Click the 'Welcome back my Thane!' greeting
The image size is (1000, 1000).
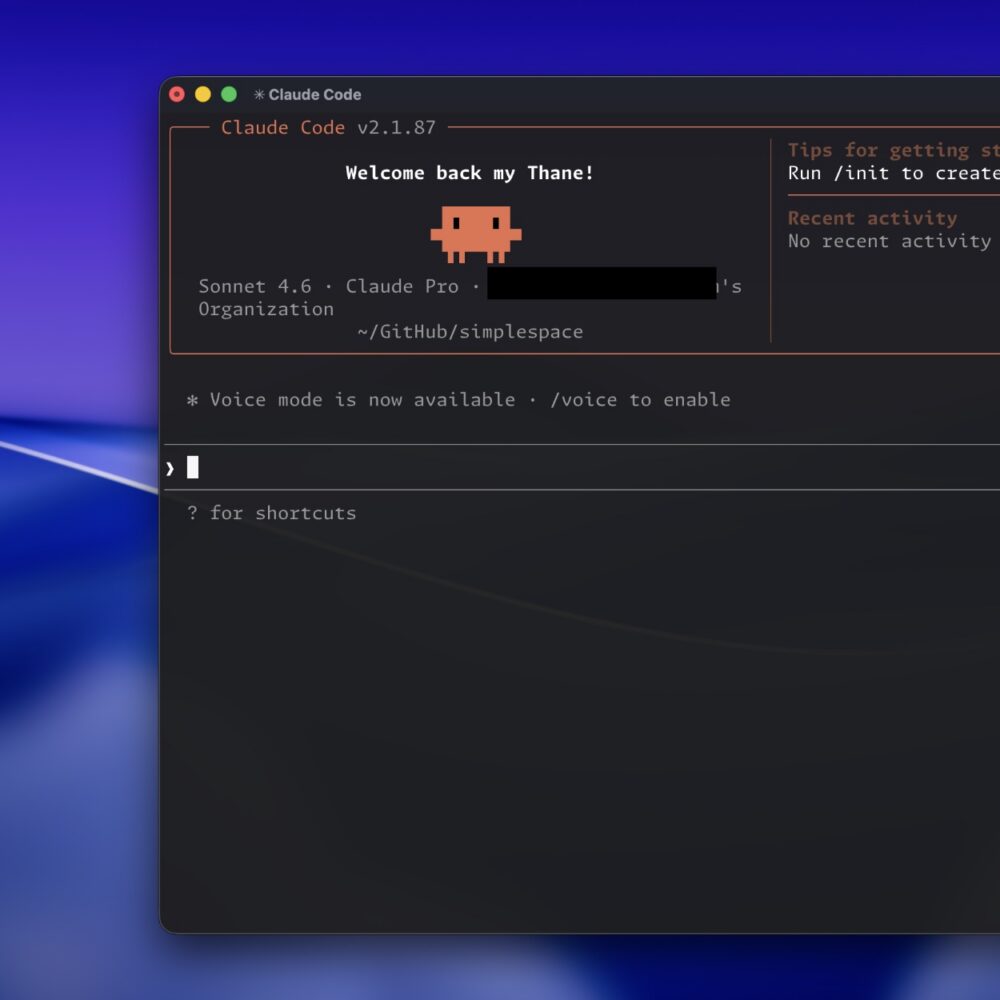(470, 173)
